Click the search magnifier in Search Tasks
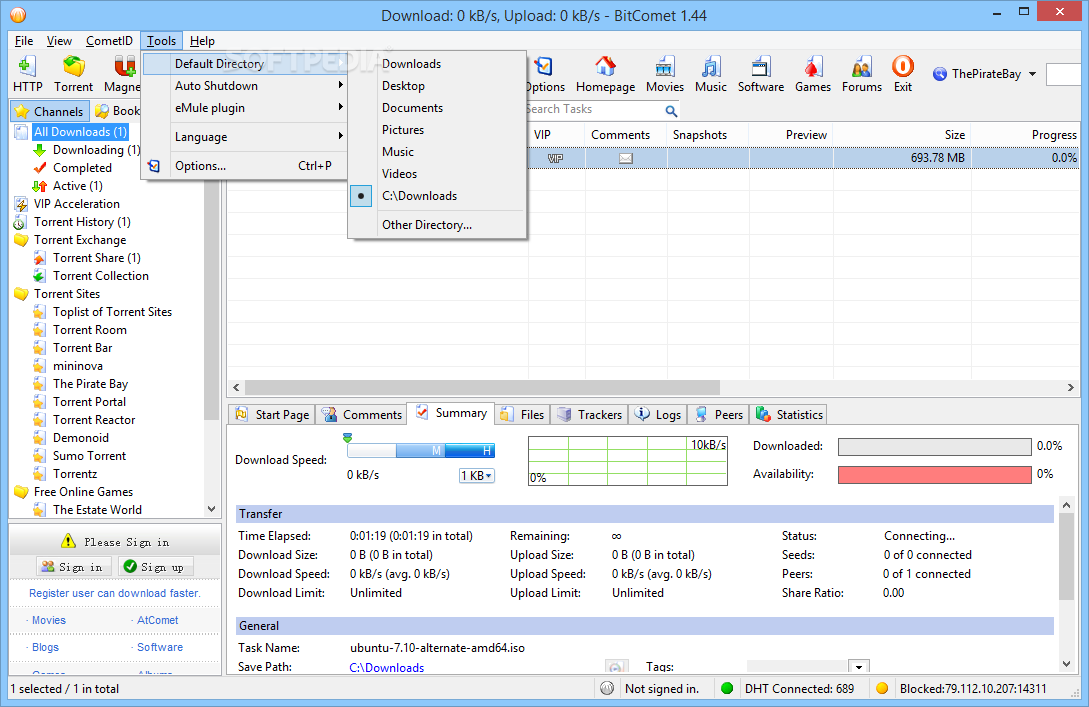Screen dimensions: 1089x707 (671, 110)
